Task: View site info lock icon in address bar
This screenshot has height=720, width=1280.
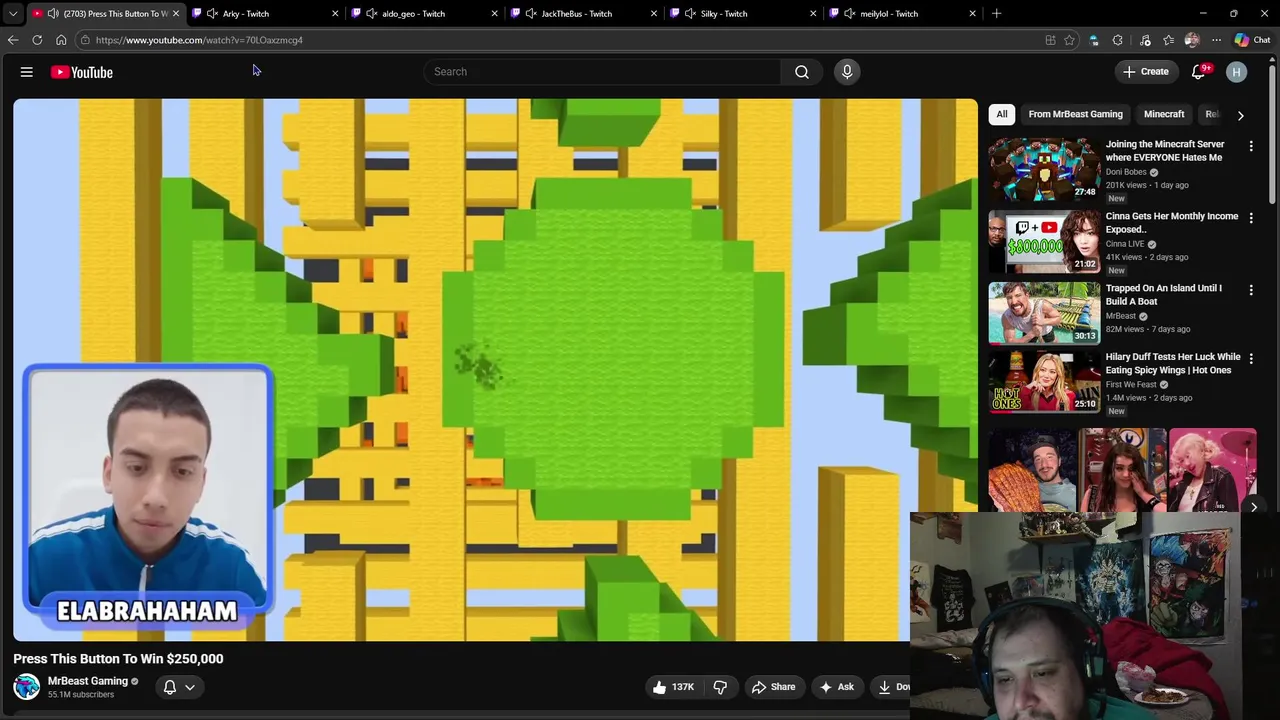Action: [86, 40]
